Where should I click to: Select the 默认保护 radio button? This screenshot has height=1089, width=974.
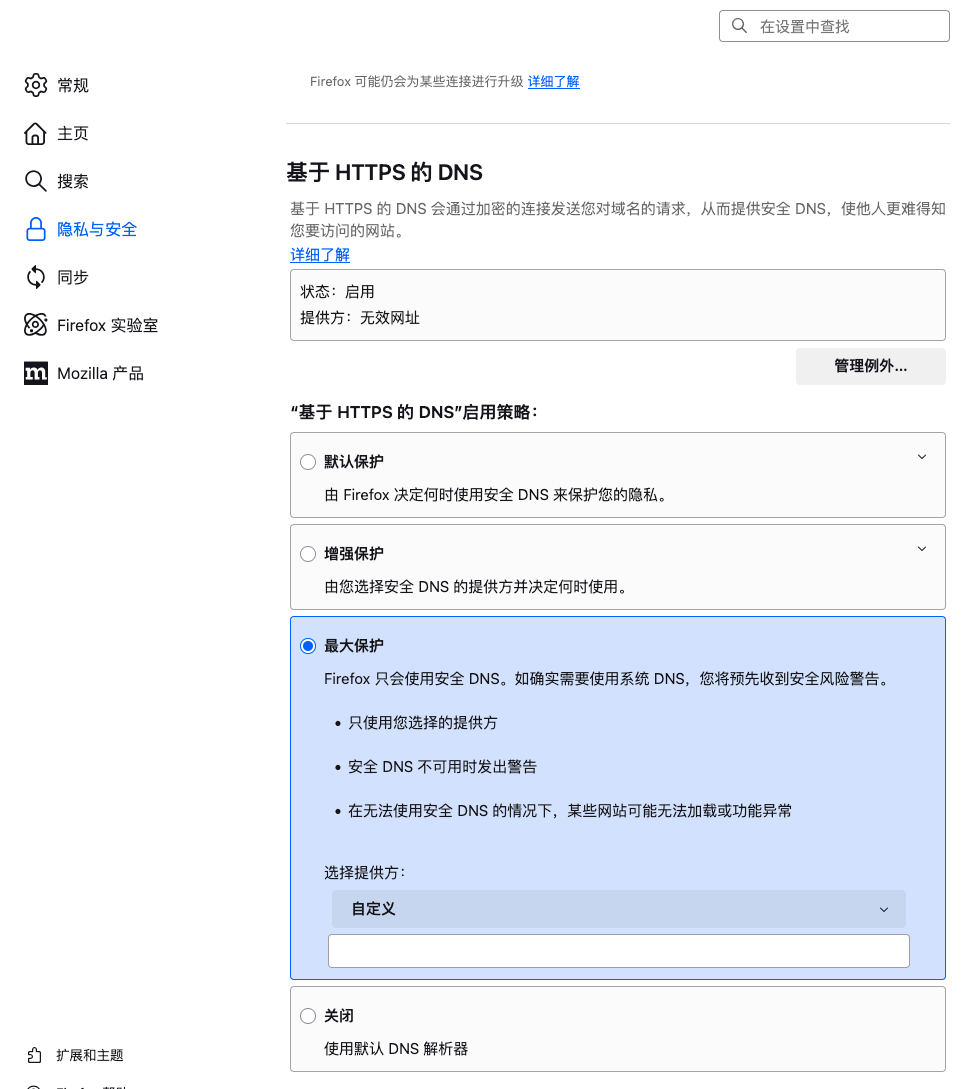(x=308, y=462)
